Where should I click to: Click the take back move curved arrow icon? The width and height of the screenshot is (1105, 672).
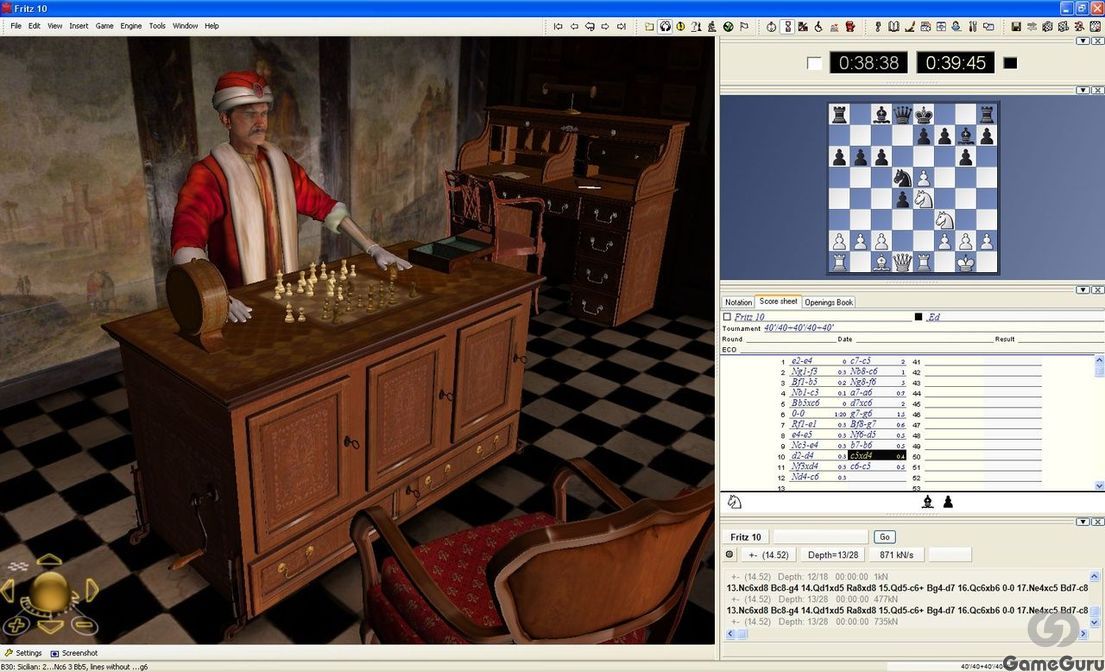pos(590,27)
